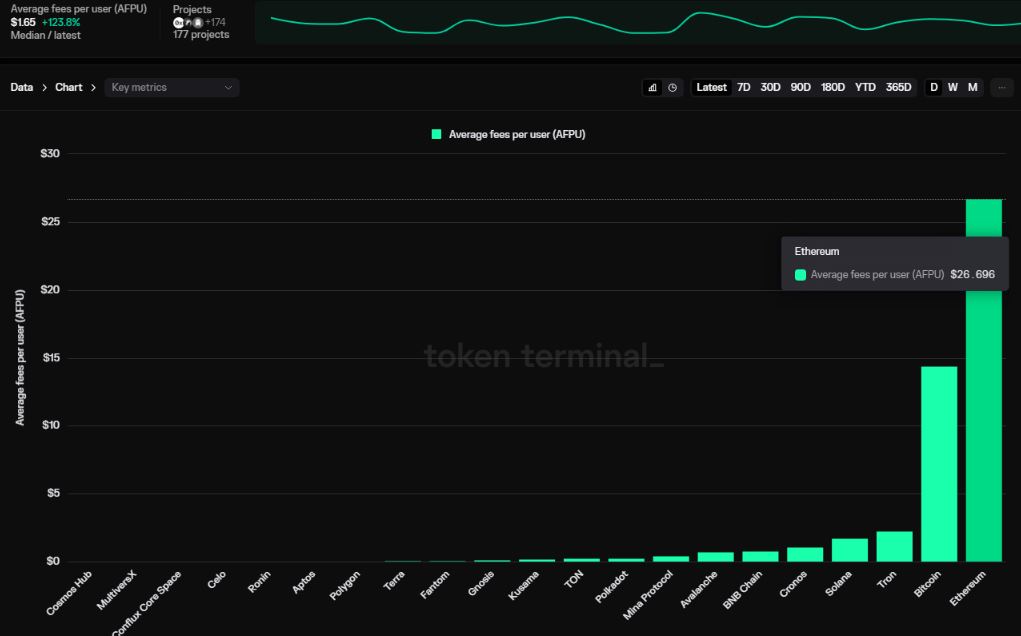The height and width of the screenshot is (636, 1021).
Task: Click the 'Average fees per user (AFPU)' header title
Action: click(78, 9)
